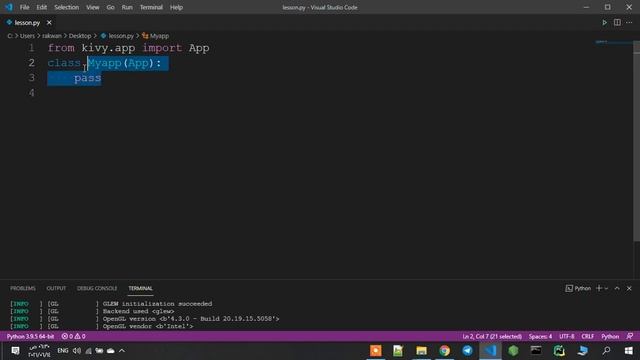This screenshot has height=360, width=640.
Task: Click the Visual Studio Code taskbar icon
Action: click(490, 351)
